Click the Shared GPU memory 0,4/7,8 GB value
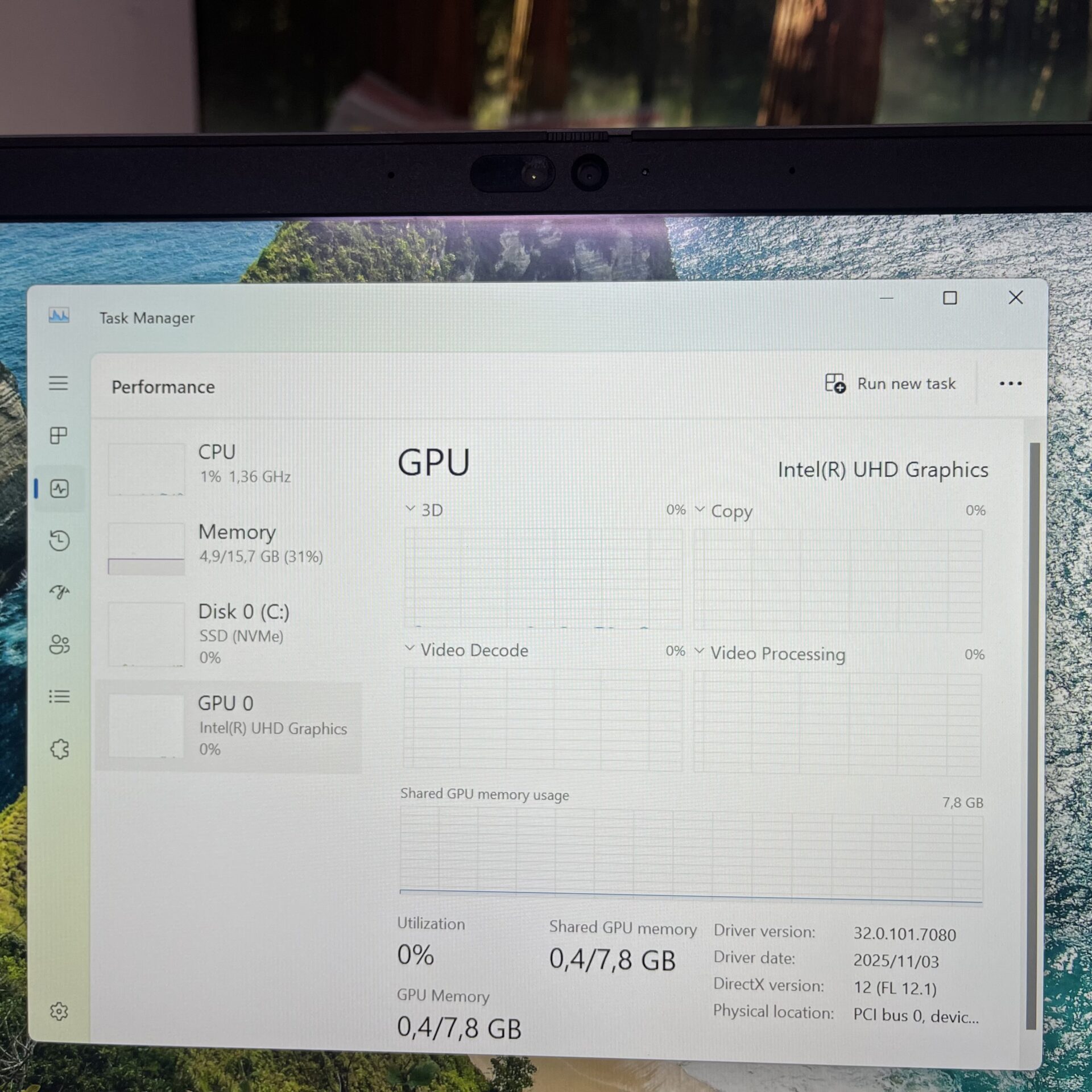Image resolution: width=1092 pixels, height=1092 pixels. click(x=612, y=960)
